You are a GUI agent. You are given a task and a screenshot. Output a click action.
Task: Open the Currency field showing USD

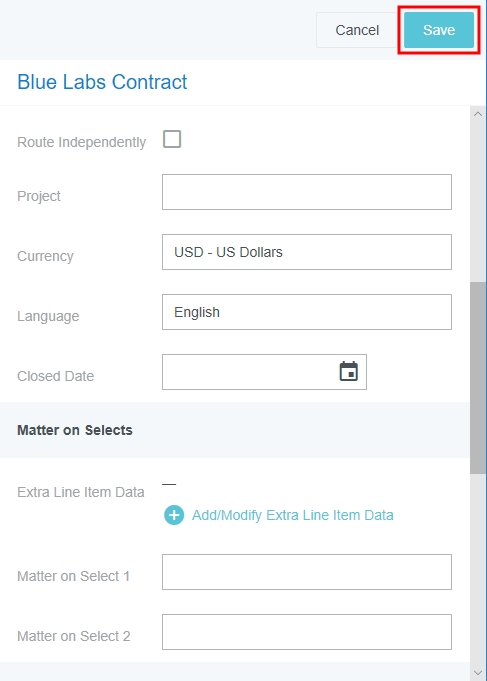click(x=307, y=252)
